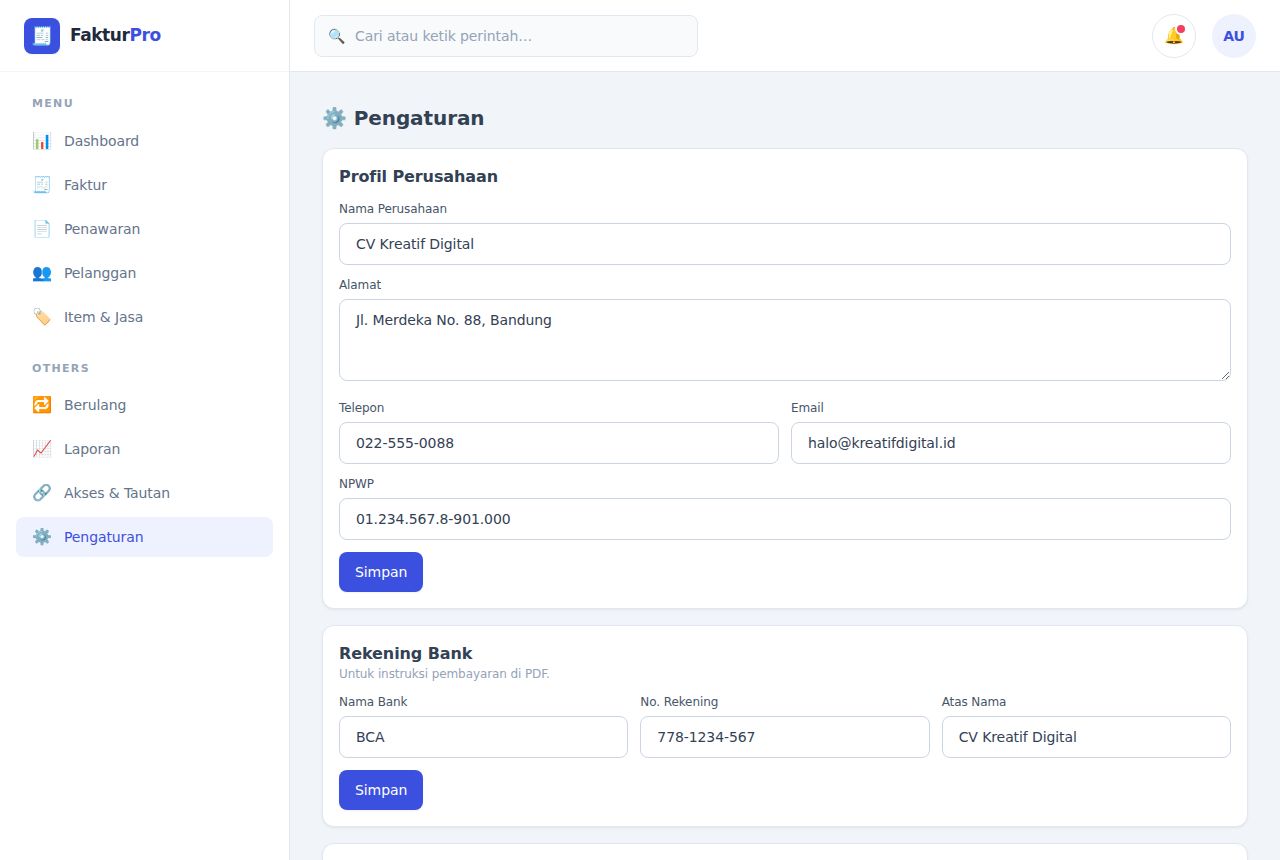Click the FakturPro logo icon
This screenshot has height=860, width=1280.
tap(42, 36)
